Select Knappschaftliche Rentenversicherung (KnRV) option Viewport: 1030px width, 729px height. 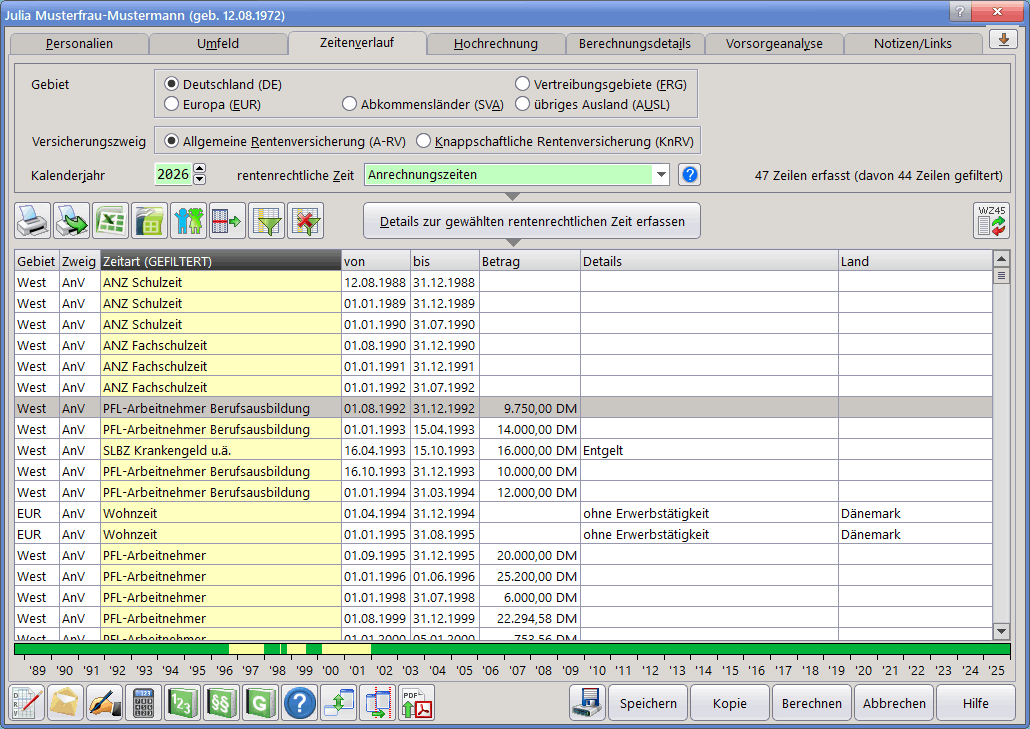(x=424, y=141)
